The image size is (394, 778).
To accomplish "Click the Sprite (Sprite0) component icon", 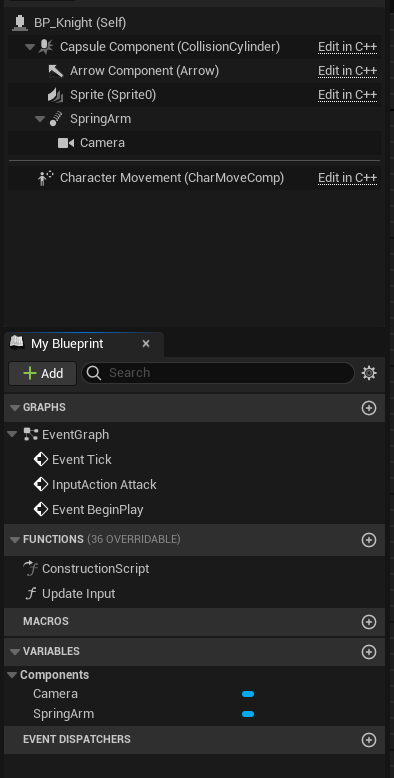I will point(55,95).
